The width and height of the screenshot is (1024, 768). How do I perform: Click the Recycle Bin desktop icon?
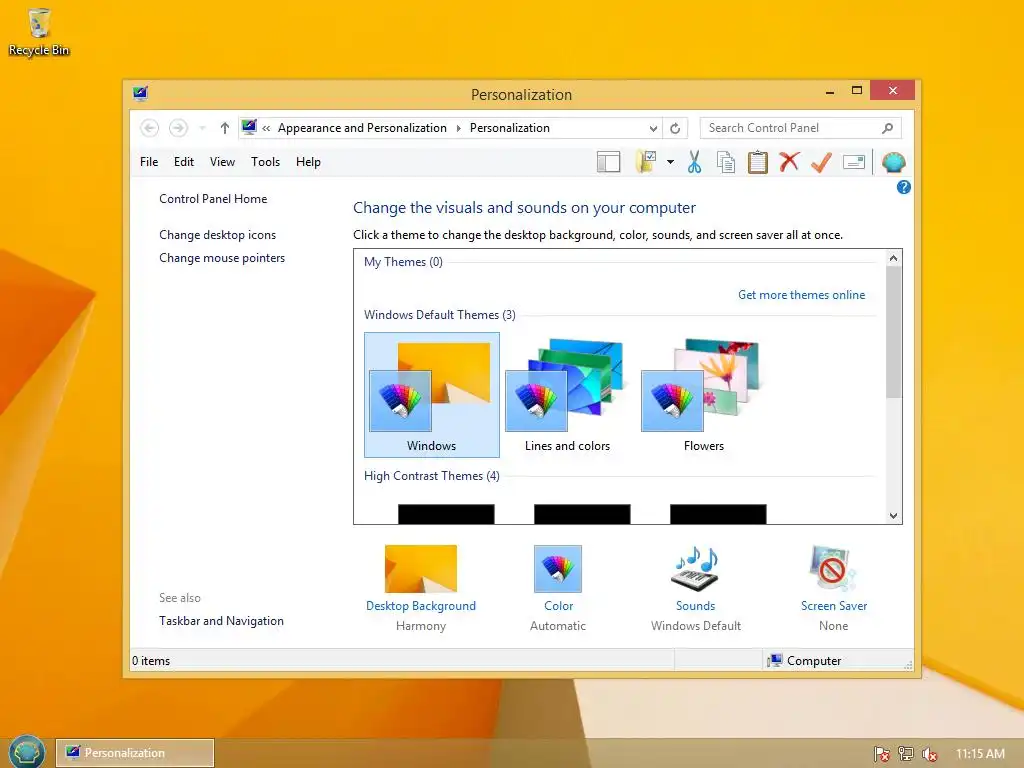pos(39,32)
